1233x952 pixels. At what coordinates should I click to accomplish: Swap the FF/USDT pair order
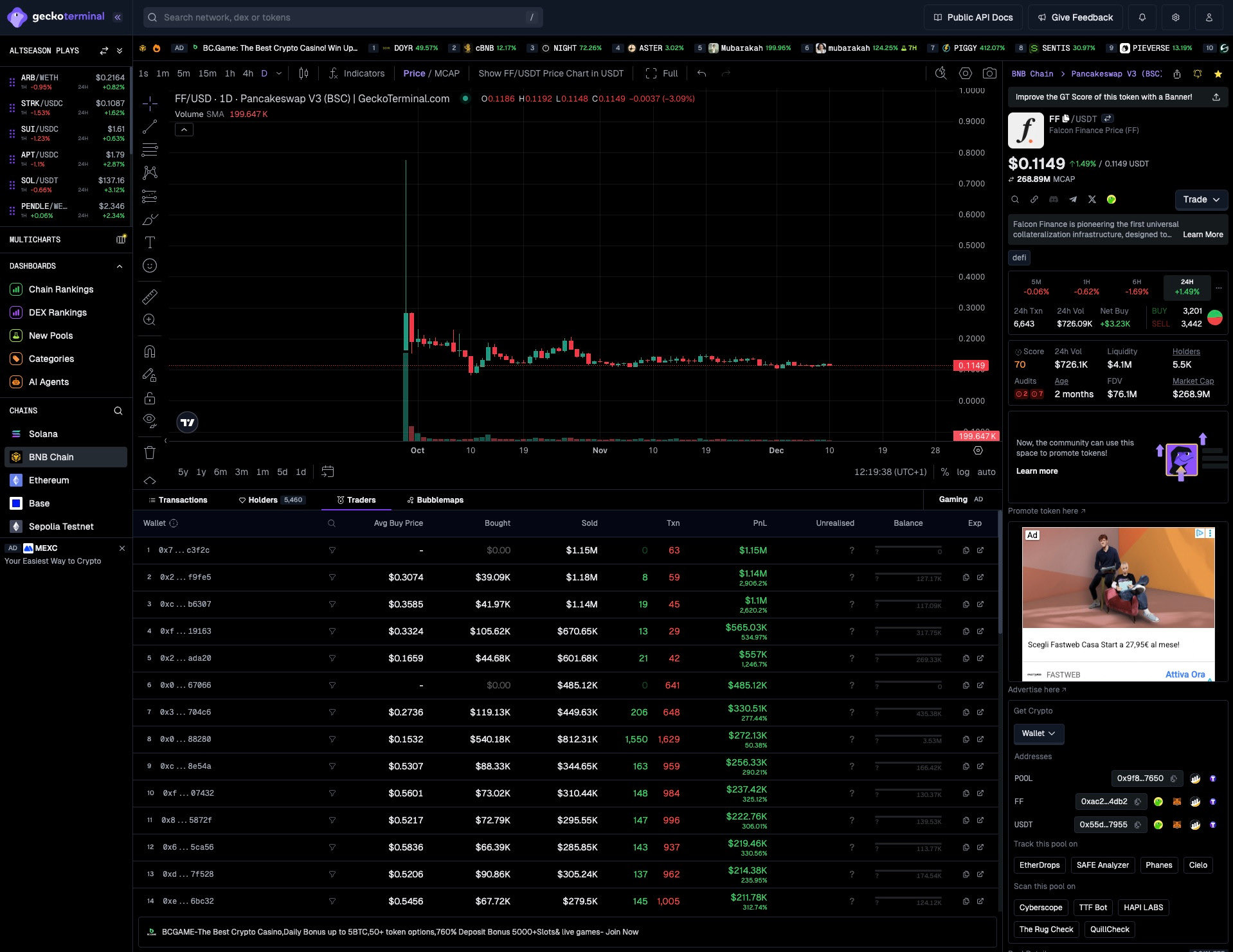pyautogui.click(x=1108, y=118)
